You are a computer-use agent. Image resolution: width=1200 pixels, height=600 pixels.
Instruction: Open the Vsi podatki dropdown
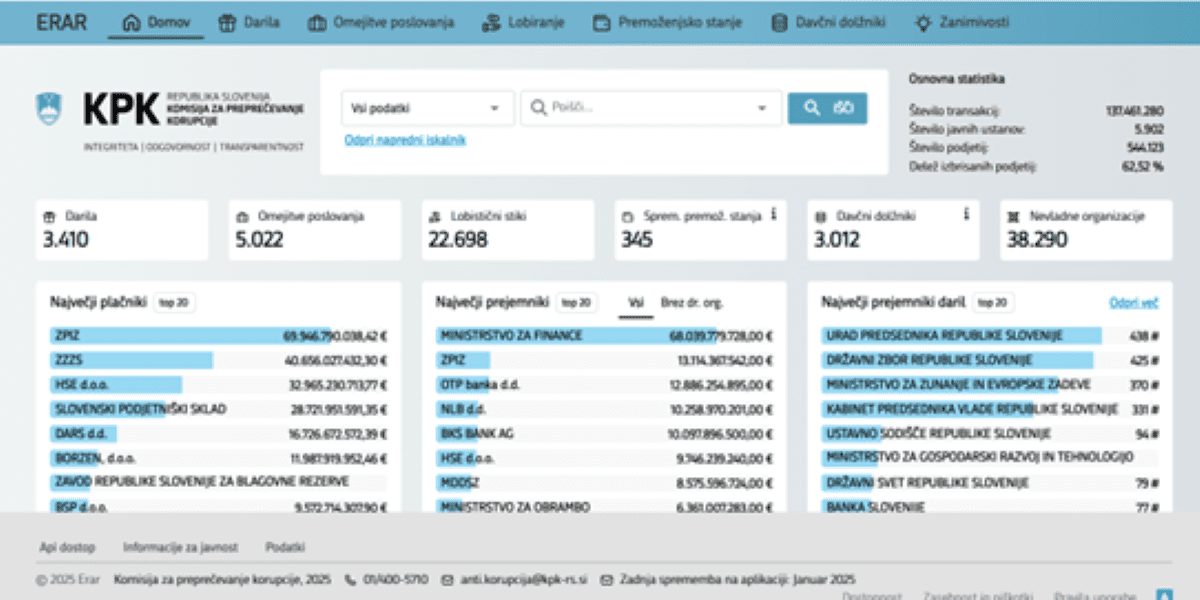tap(427, 108)
